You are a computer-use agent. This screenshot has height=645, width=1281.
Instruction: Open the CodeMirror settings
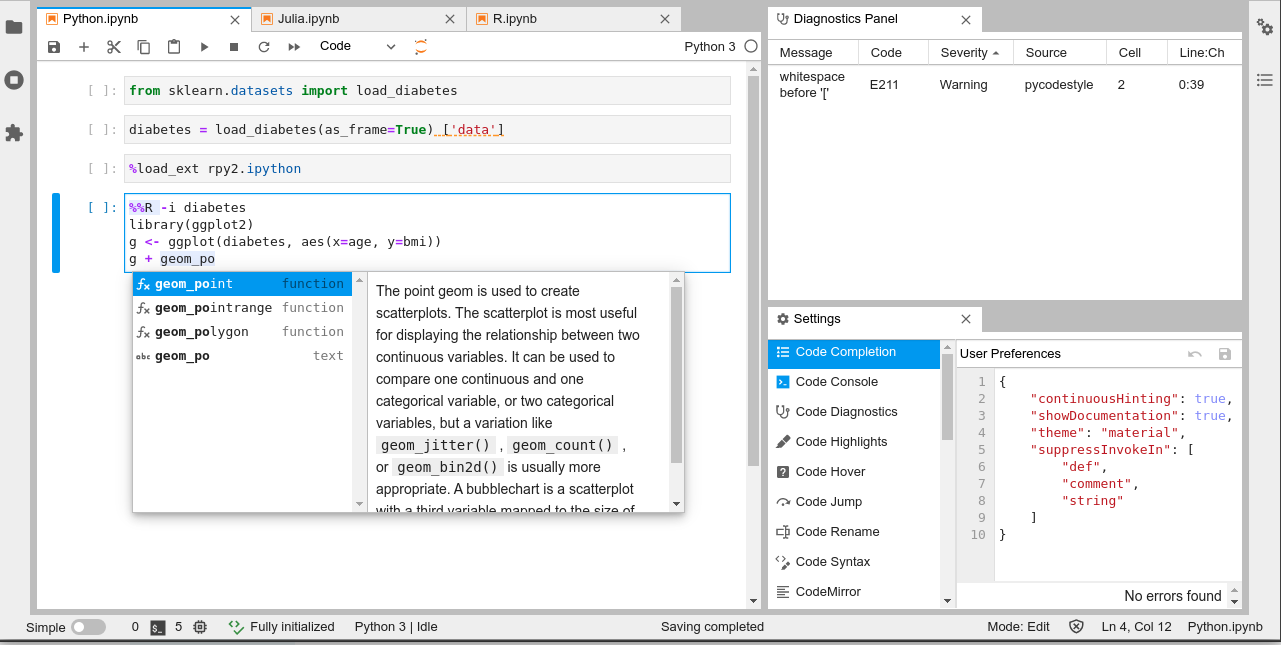[854, 592]
